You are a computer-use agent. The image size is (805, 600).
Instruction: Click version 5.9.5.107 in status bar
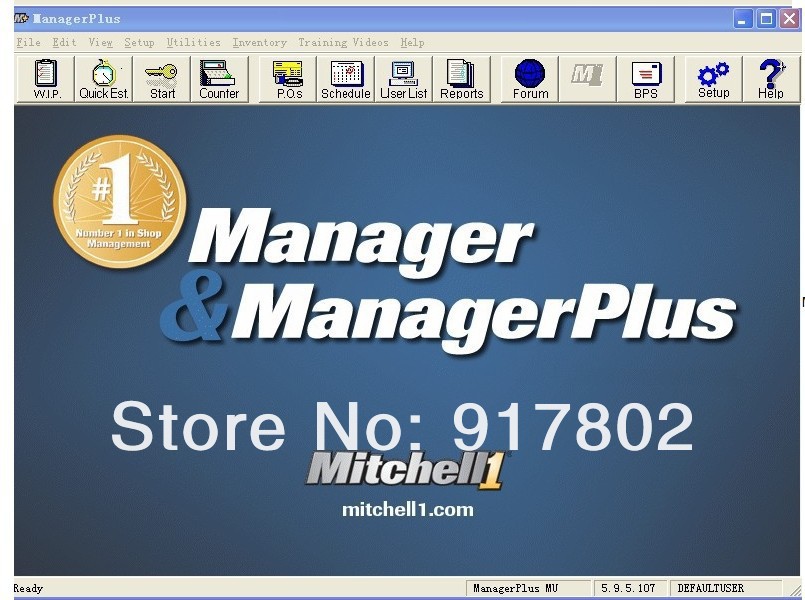pos(628,588)
